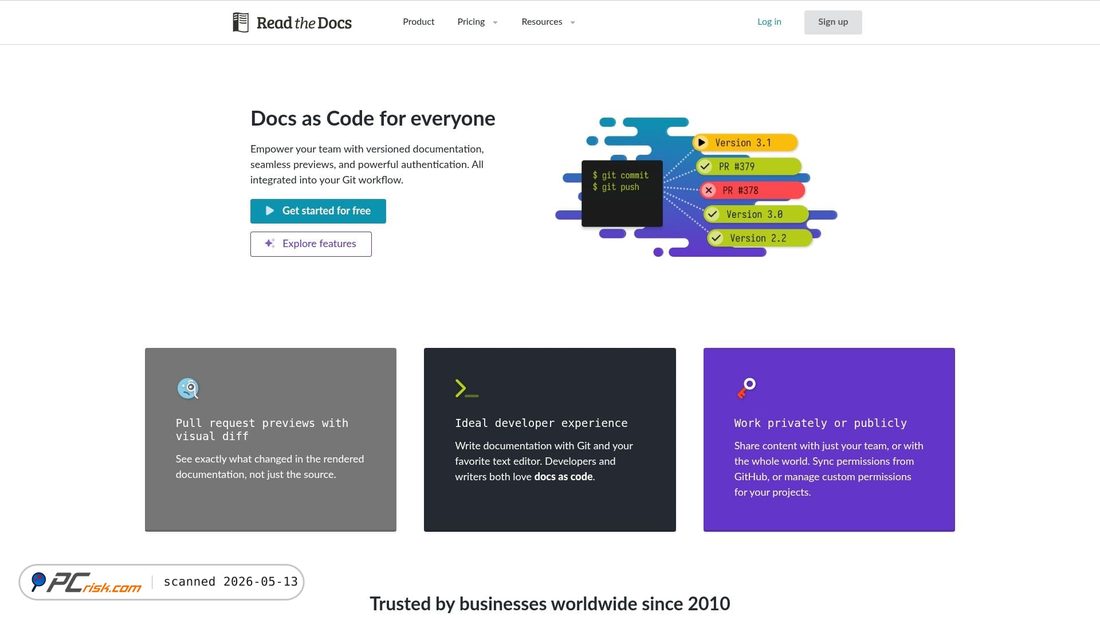Click the Share content with just your team text

tap(829, 469)
